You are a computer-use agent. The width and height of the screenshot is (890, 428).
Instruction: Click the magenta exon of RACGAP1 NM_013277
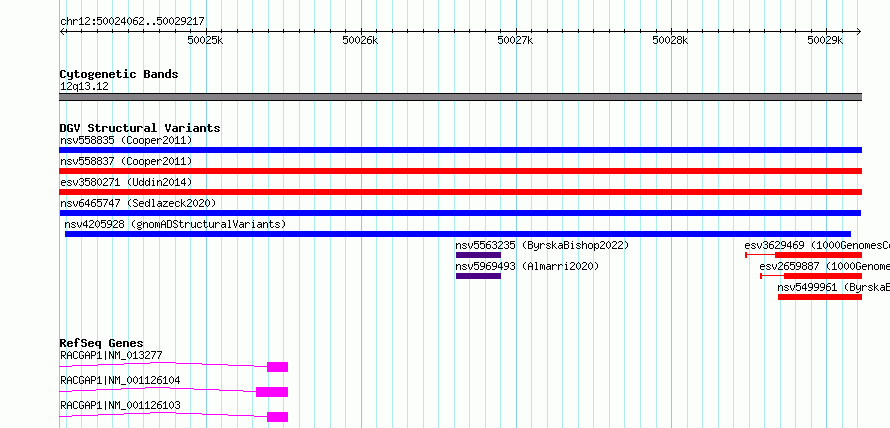pyautogui.click(x=278, y=367)
